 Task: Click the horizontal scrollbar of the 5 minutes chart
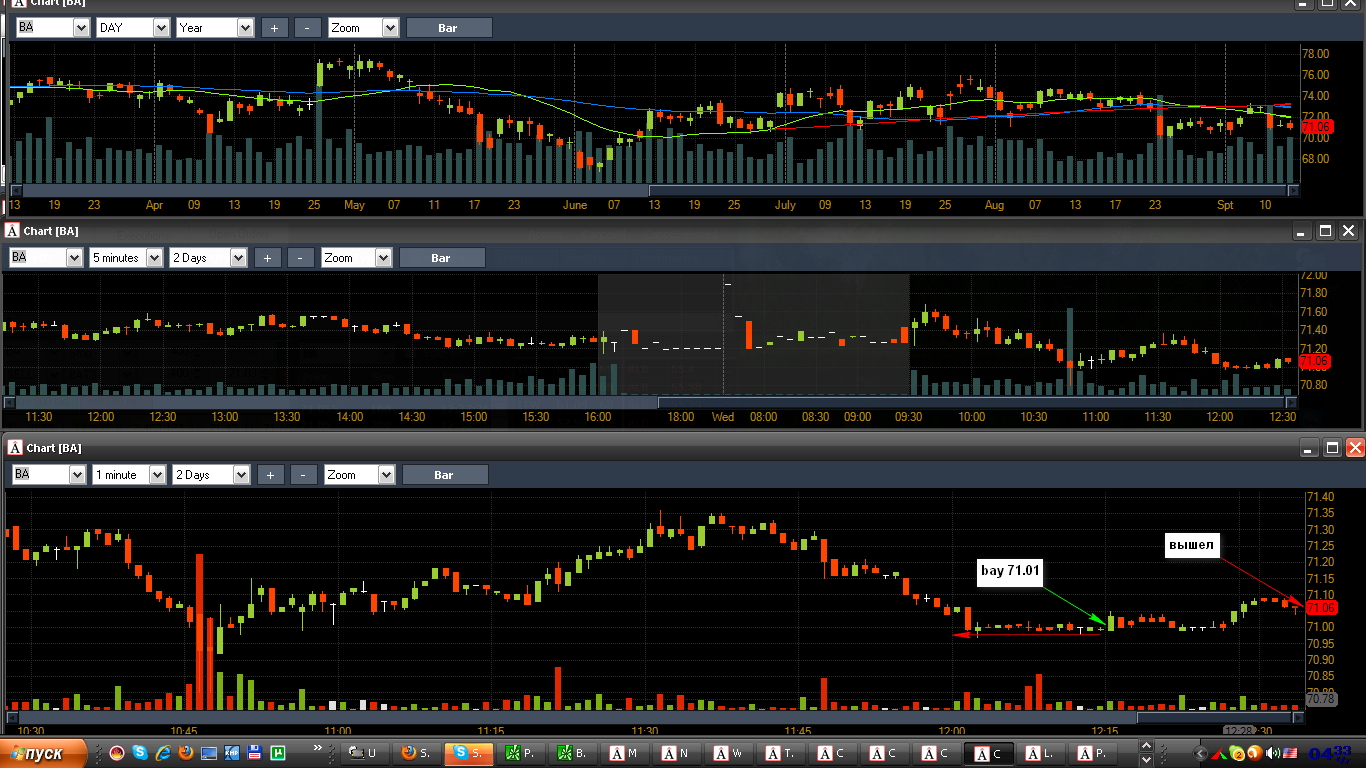point(651,402)
